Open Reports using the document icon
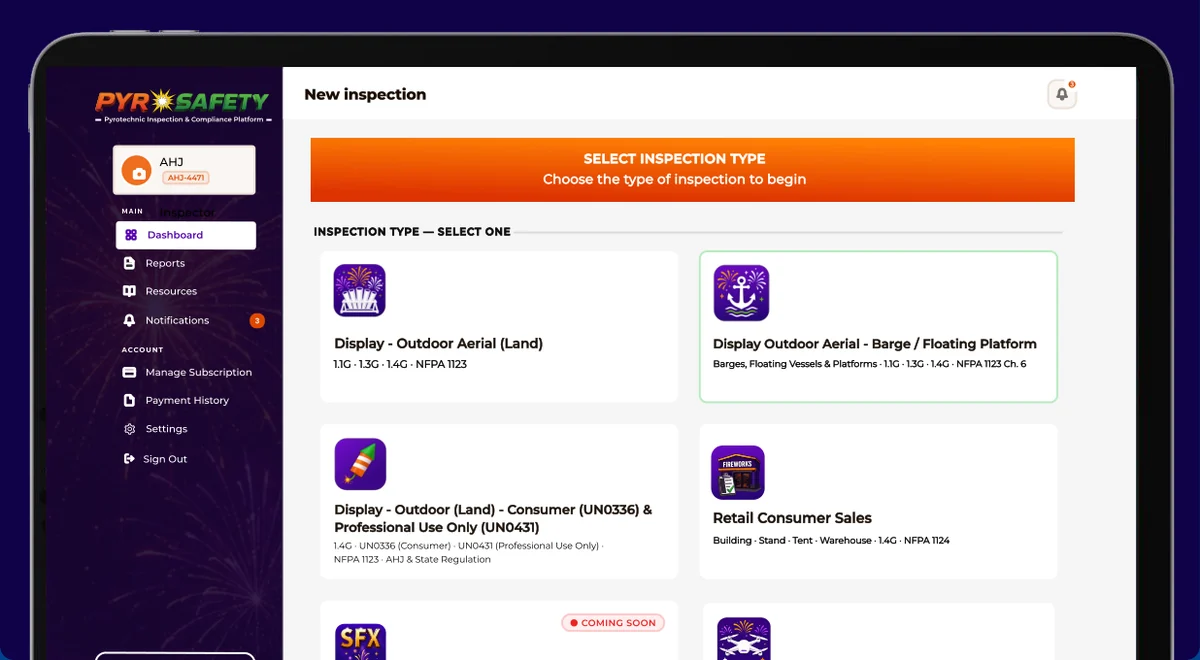 (x=129, y=263)
